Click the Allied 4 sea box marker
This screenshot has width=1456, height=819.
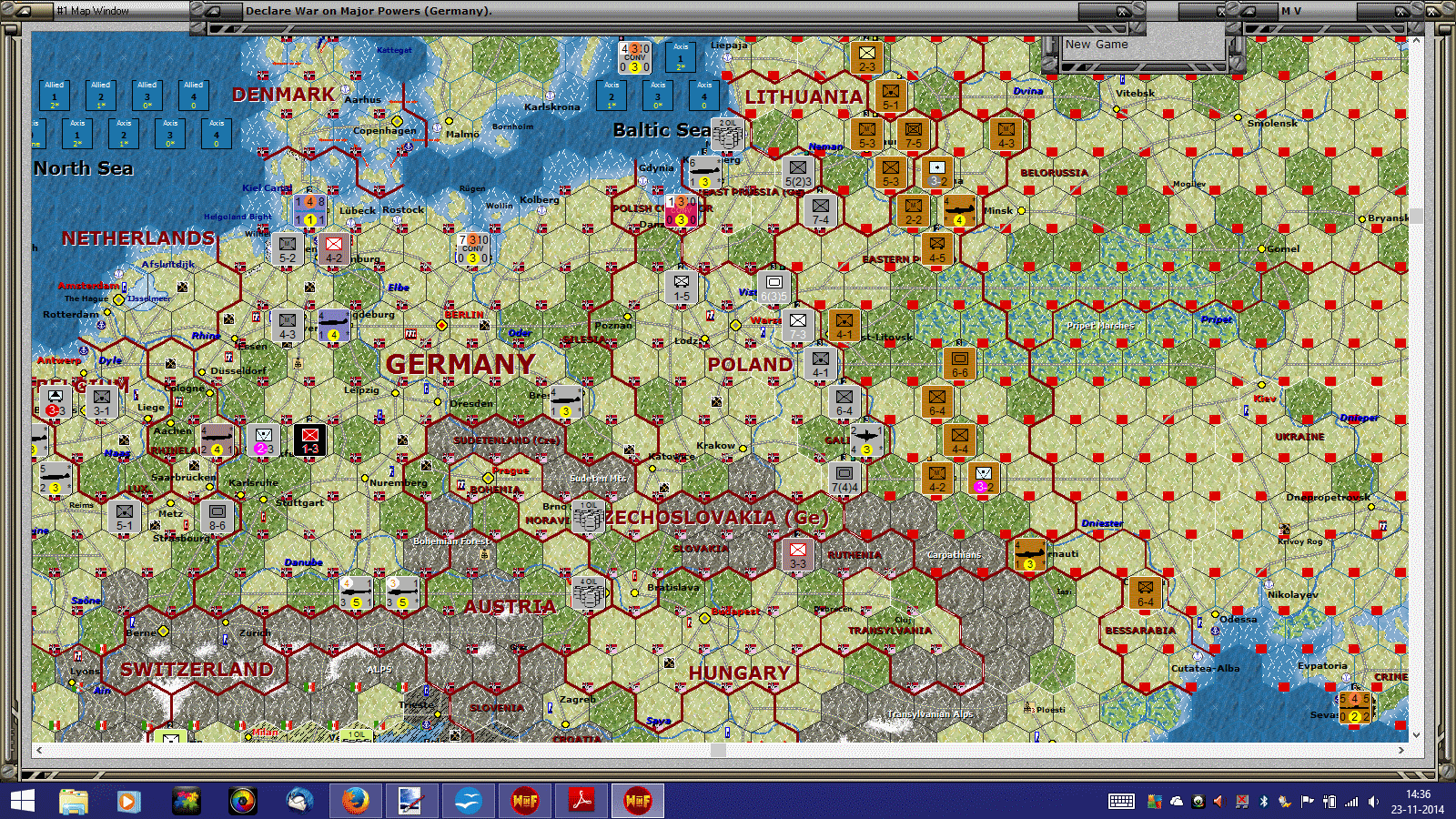click(194, 95)
